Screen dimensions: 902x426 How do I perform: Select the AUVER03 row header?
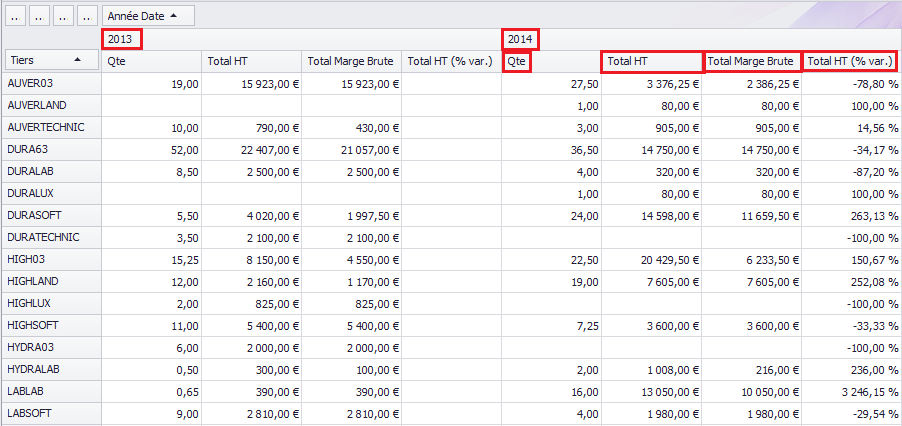point(52,84)
